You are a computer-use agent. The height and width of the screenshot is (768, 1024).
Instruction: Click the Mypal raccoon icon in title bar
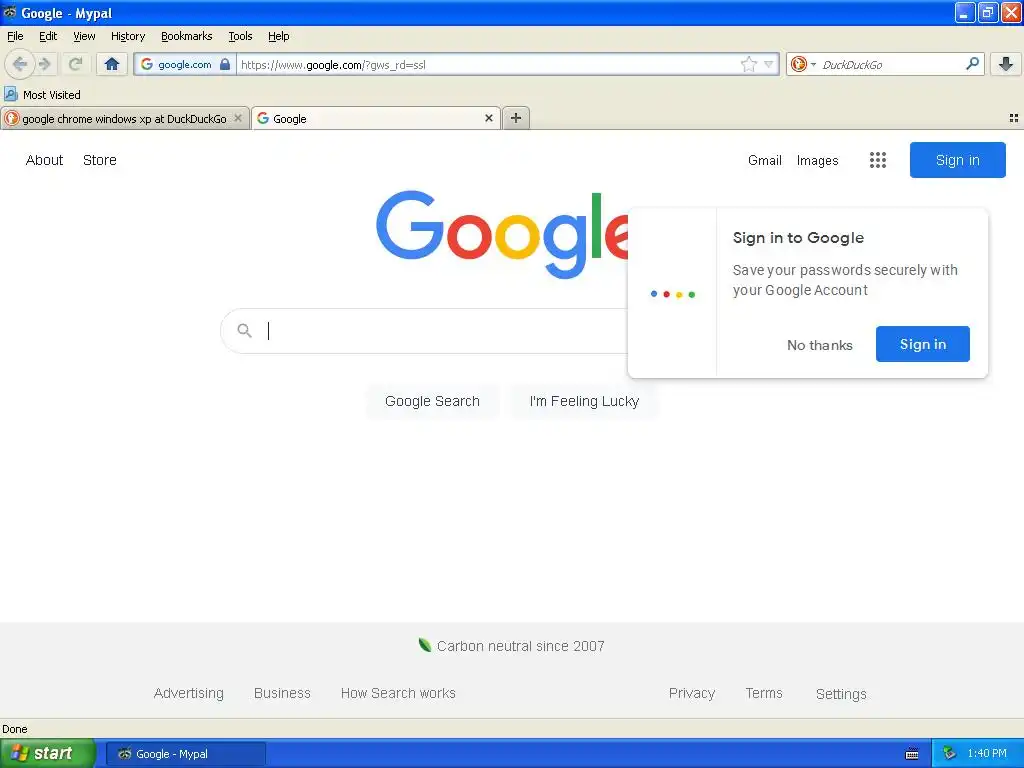coord(10,12)
